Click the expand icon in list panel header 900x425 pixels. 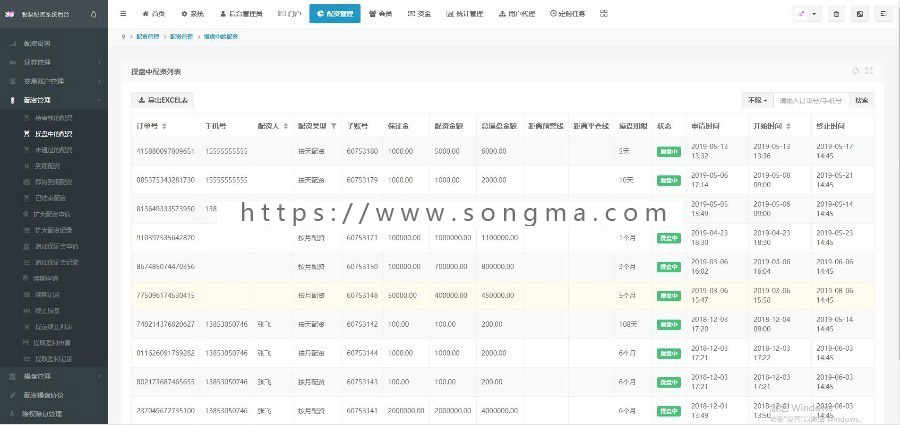point(869,71)
